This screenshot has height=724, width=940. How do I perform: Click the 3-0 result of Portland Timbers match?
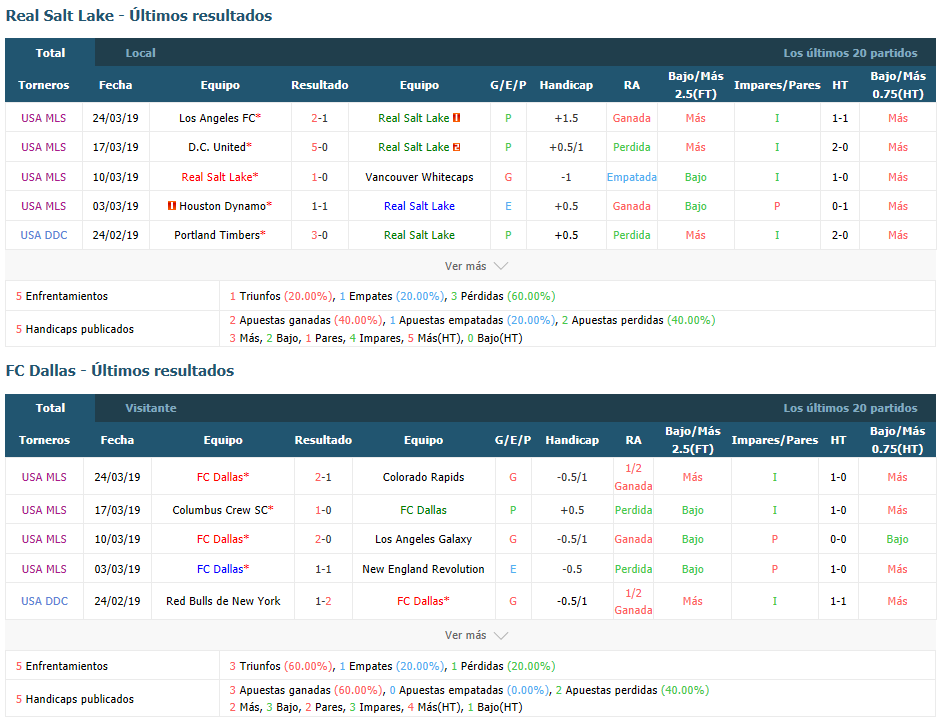point(320,235)
